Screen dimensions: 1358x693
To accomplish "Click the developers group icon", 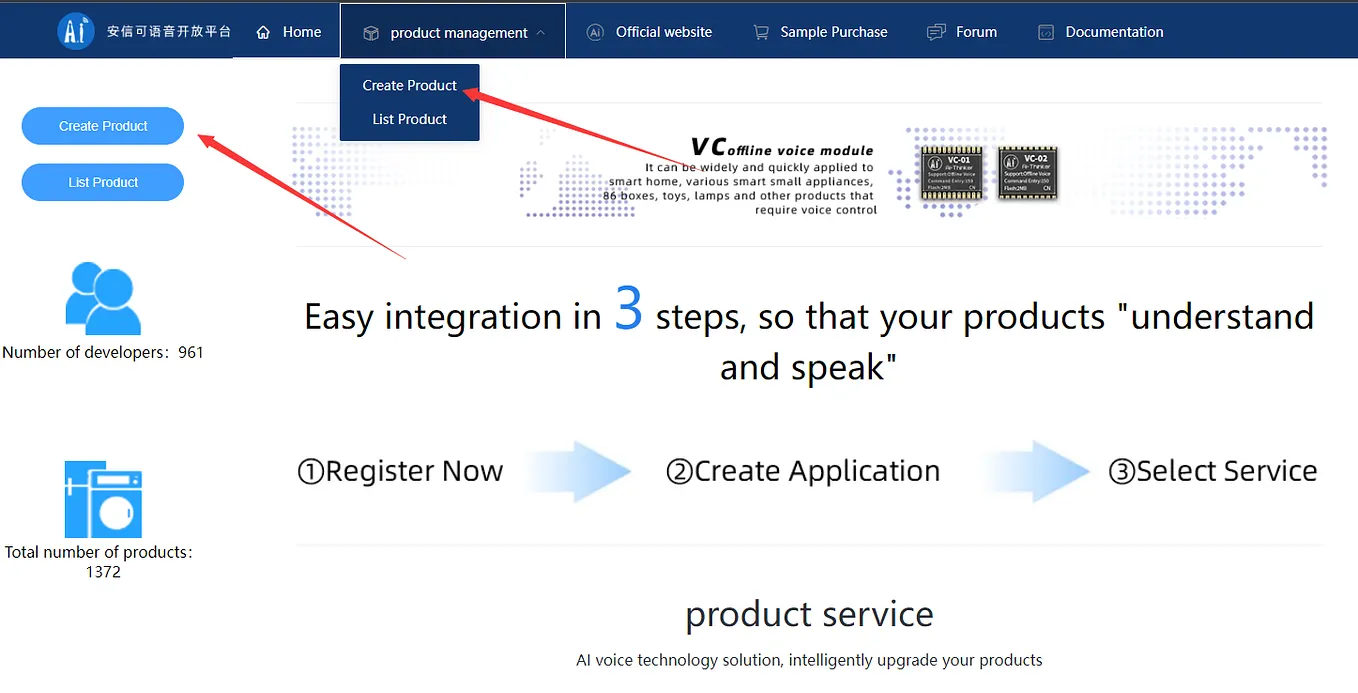I will click(101, 297).
